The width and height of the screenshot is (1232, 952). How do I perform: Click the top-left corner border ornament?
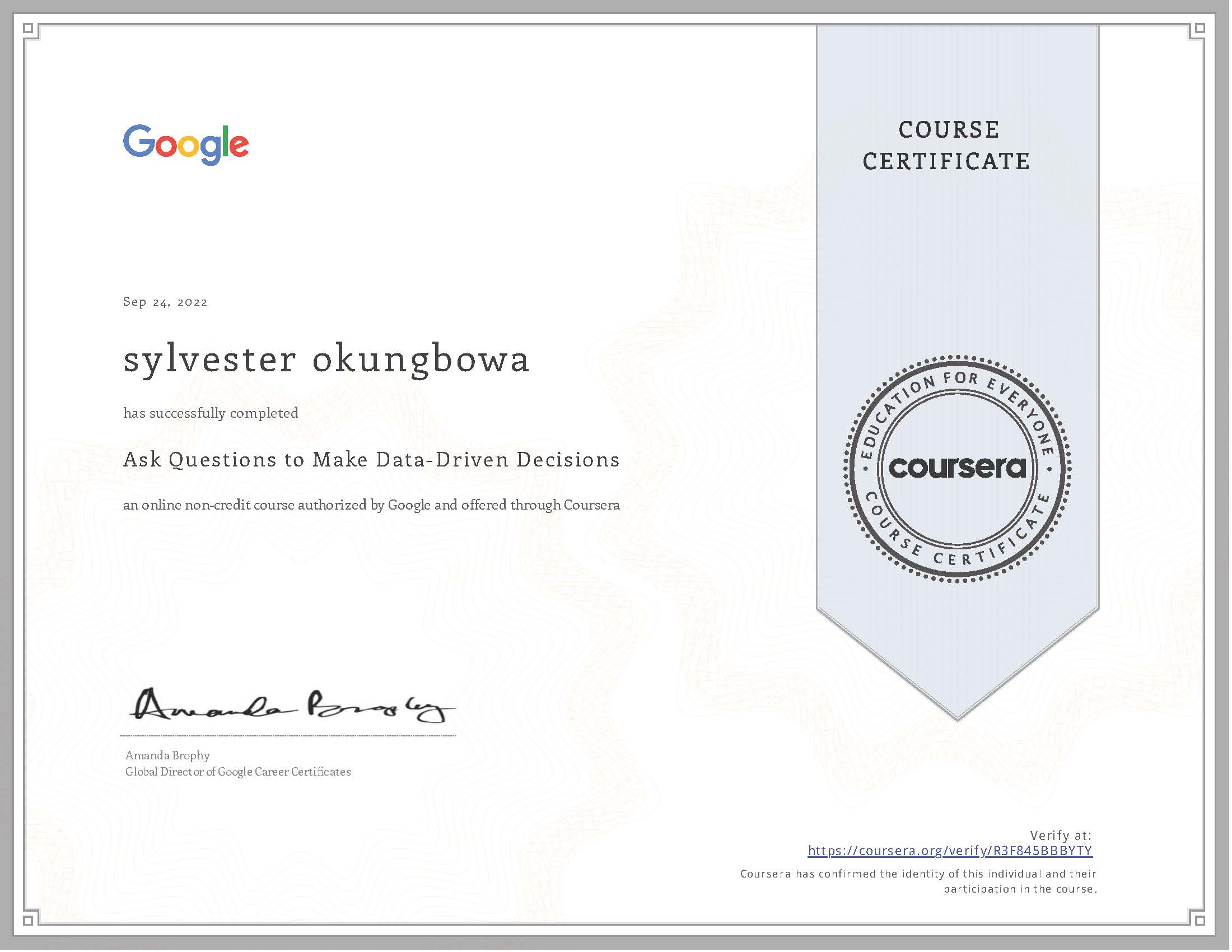coord(29,29)
